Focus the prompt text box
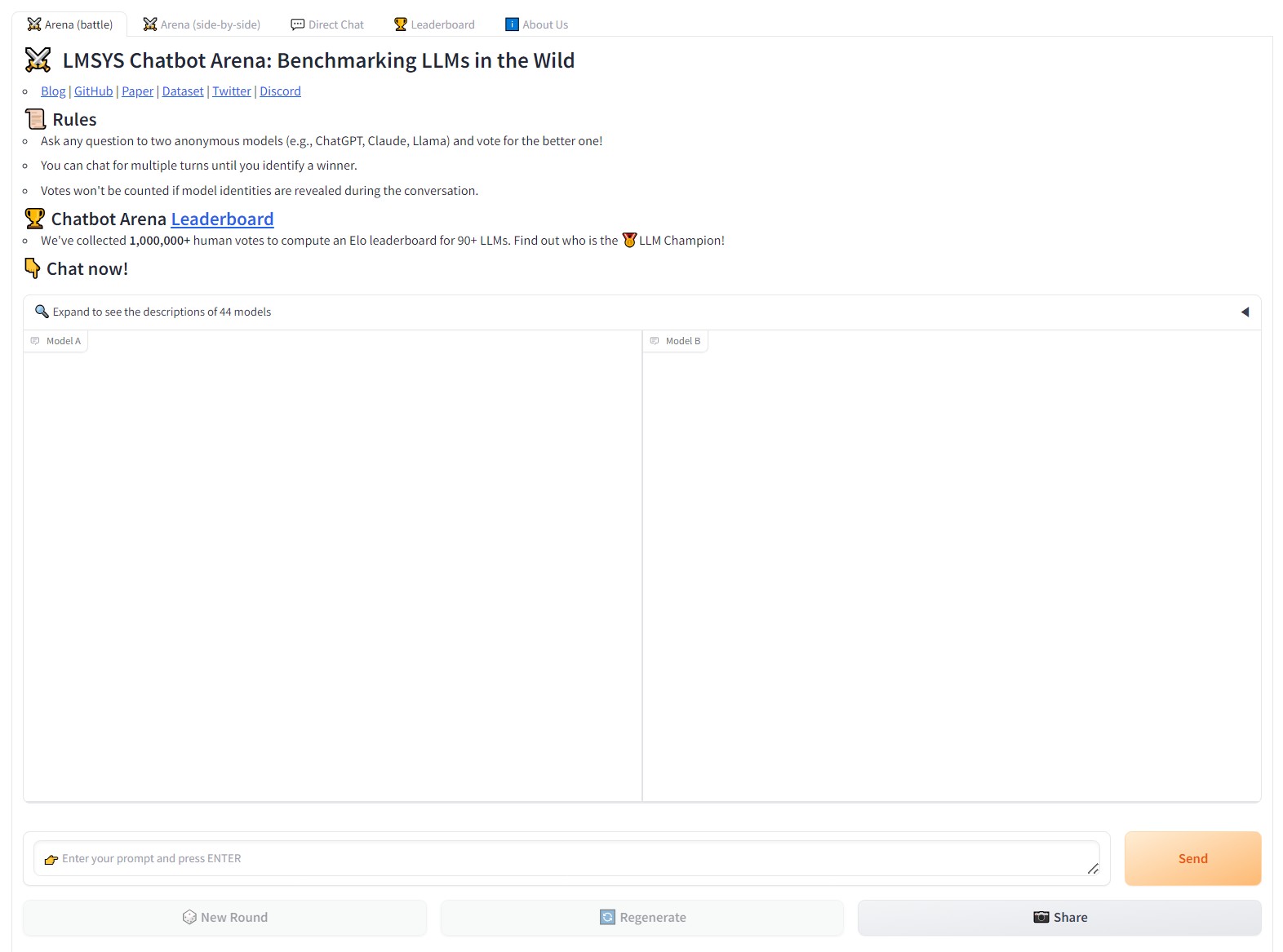This screenshot has width=1283, height=952. point(566,858)
